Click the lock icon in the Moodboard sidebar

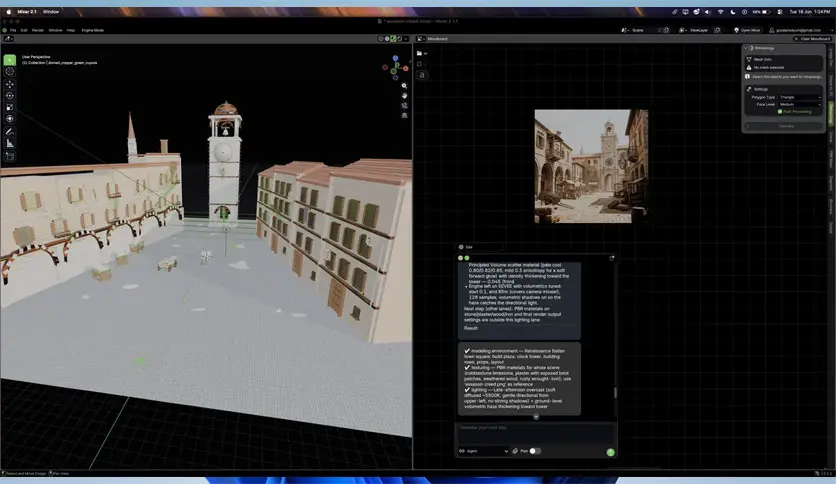tap(422, 75)
